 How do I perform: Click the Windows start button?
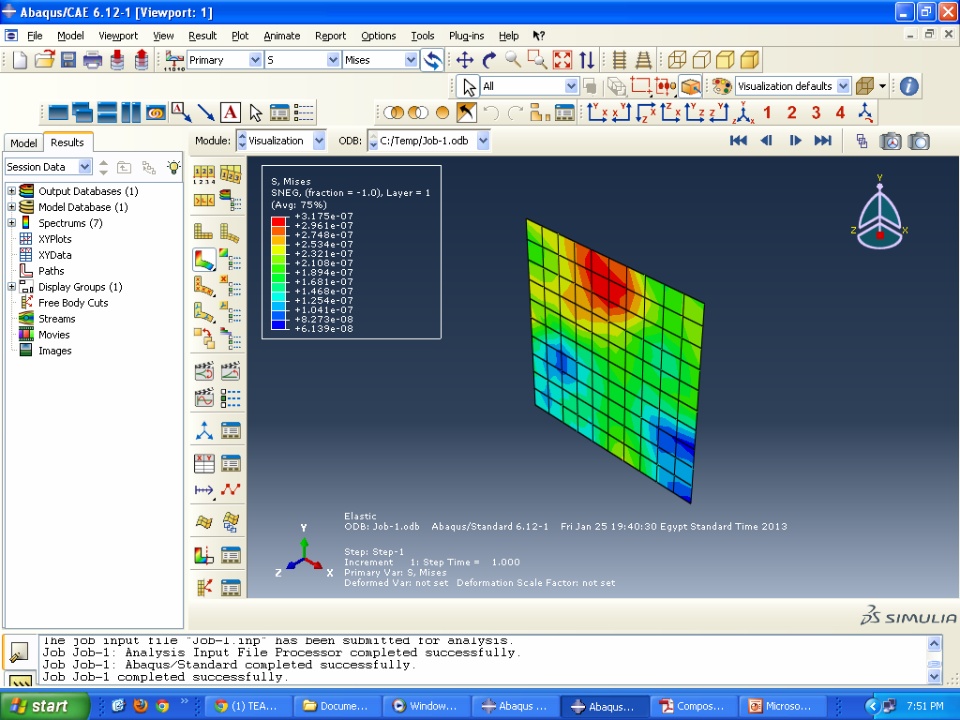coord(44,706)
